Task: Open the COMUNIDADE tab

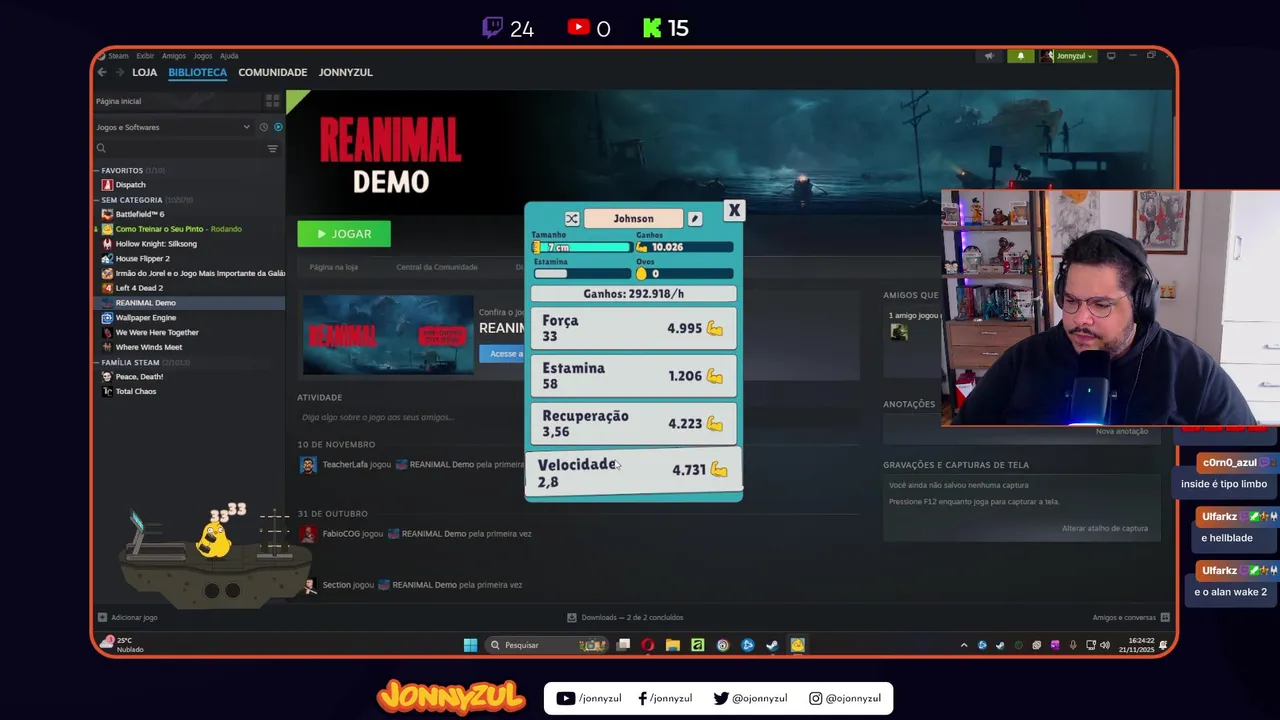Action: [x=272, y=72]
